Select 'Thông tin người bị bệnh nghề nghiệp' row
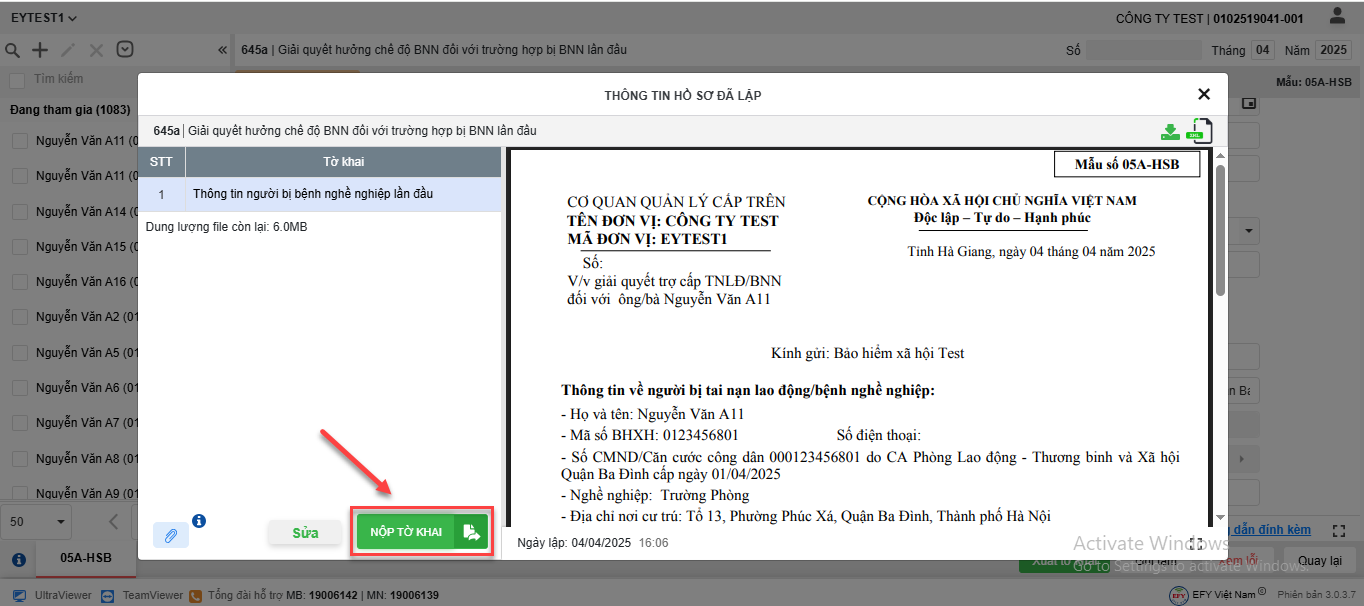The image size is (1364, 606). click(x=313, y=194)
